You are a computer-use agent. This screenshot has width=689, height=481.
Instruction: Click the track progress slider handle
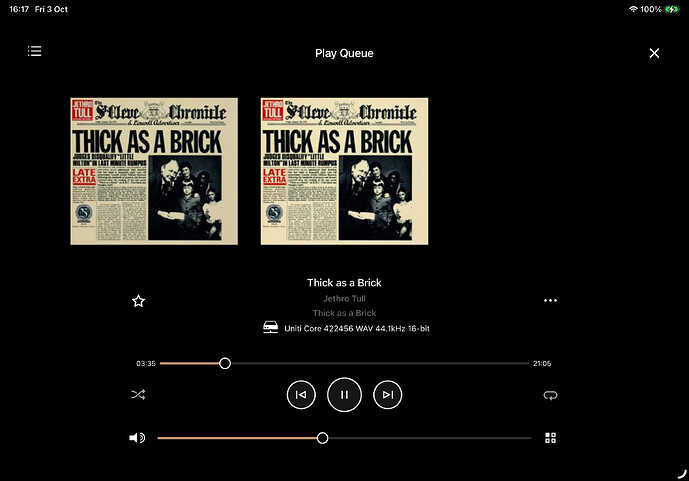click(225, 363)
